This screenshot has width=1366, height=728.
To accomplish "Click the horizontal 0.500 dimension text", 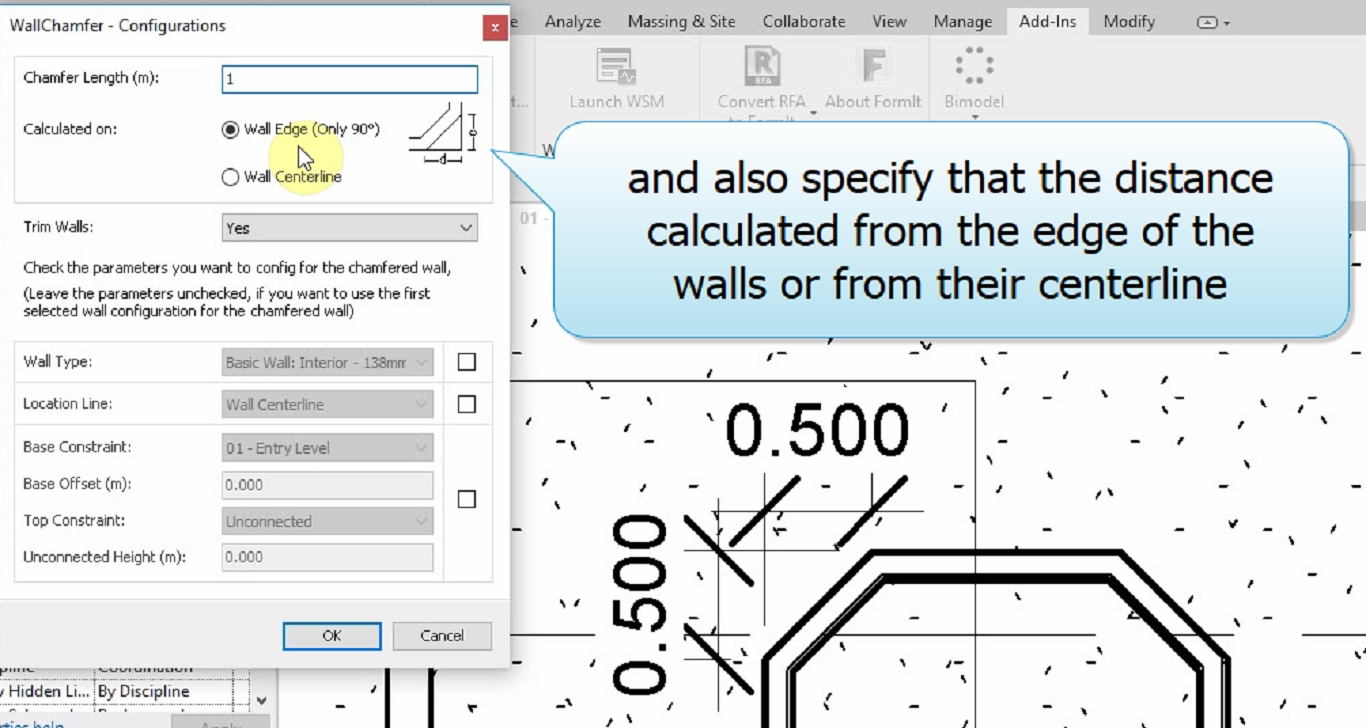I will [x=816, y=432].
